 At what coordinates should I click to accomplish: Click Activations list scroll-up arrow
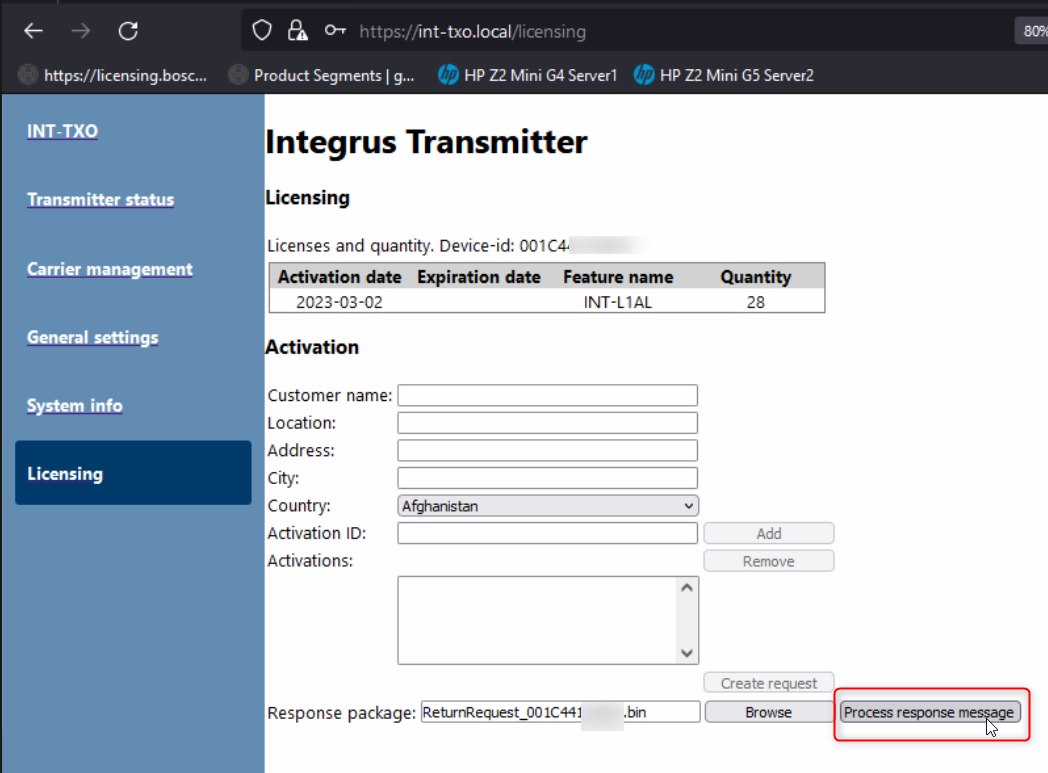(x=687, y=588)
